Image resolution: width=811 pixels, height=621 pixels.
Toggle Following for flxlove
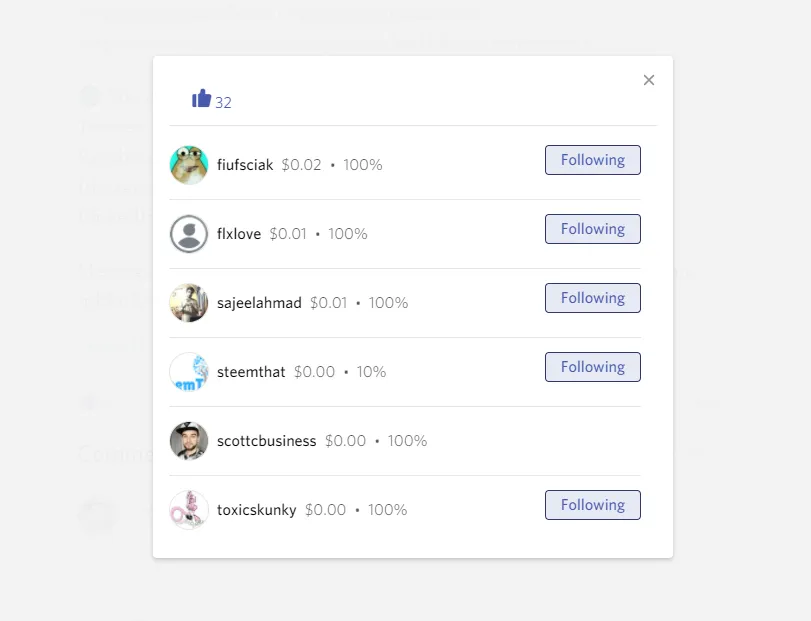(593, 229)
